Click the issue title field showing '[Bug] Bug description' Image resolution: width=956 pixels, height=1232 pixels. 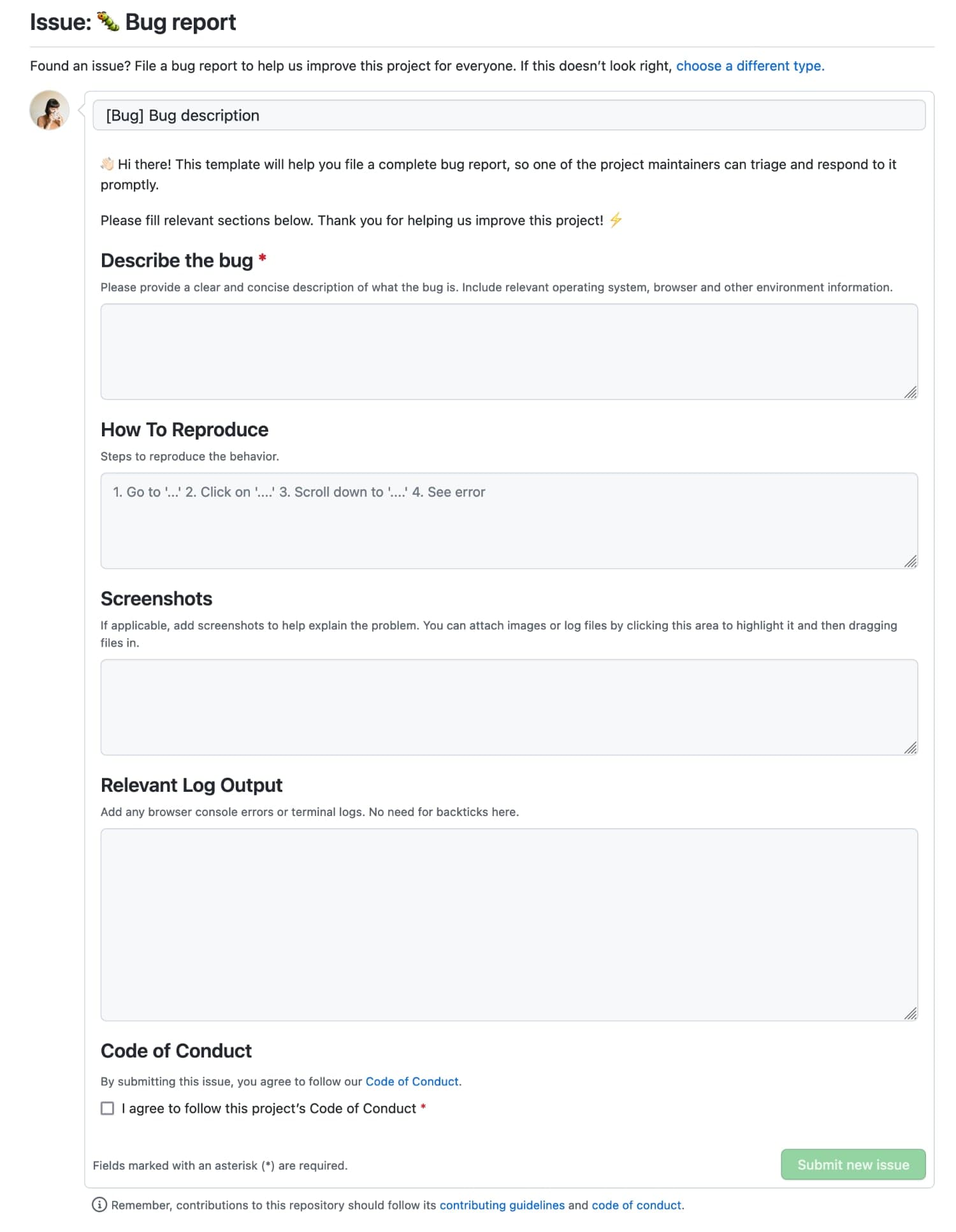point(509,115)
